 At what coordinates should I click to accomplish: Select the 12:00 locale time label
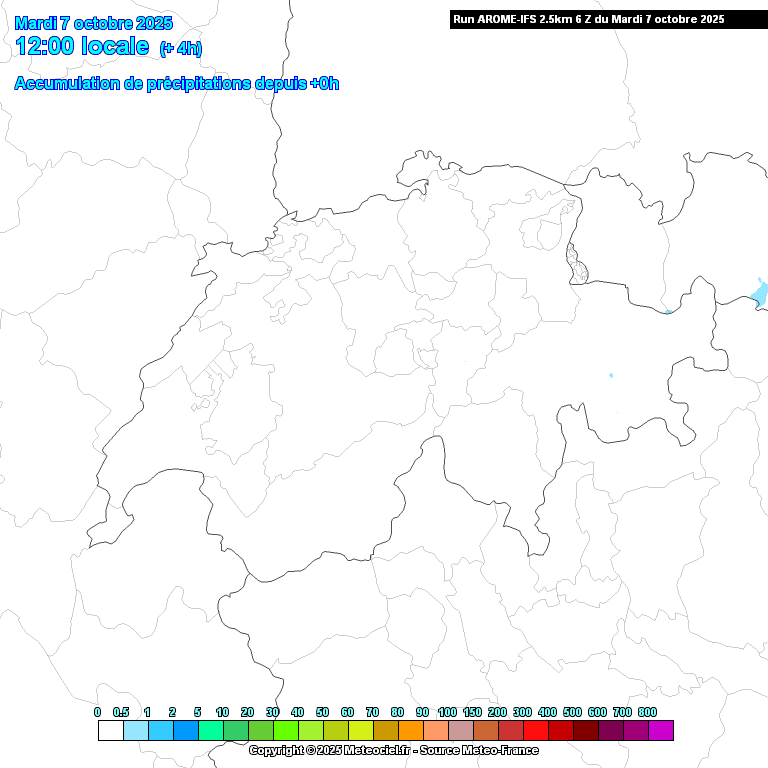(x=82, y=46)
